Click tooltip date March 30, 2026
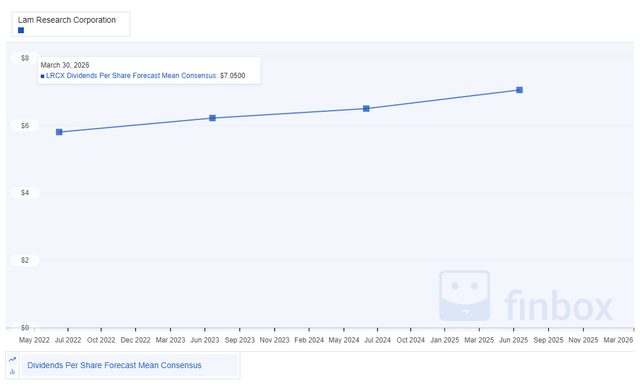Viewport: 640px width, 385px height. [65, 65]
